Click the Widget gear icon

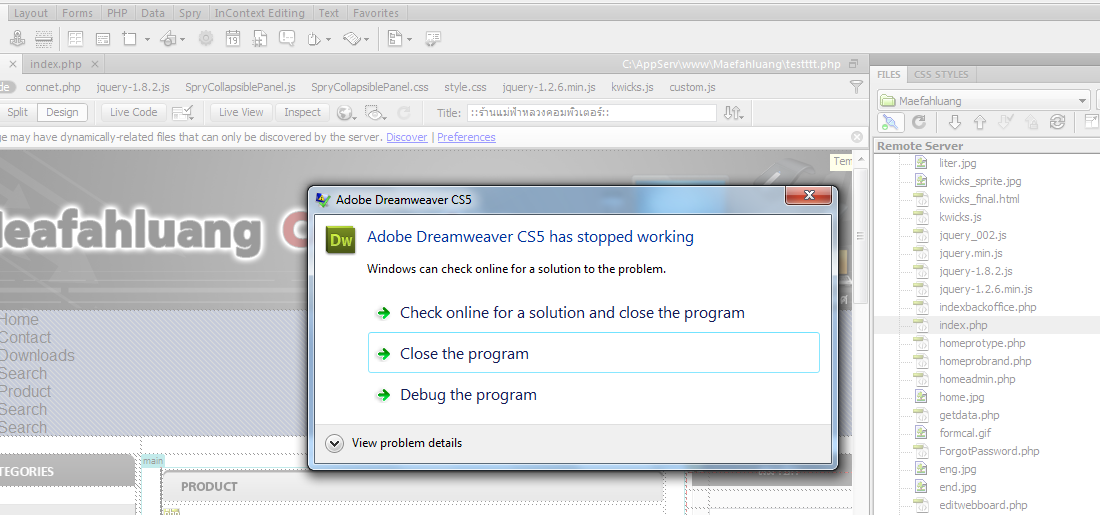tap(206, 39)
